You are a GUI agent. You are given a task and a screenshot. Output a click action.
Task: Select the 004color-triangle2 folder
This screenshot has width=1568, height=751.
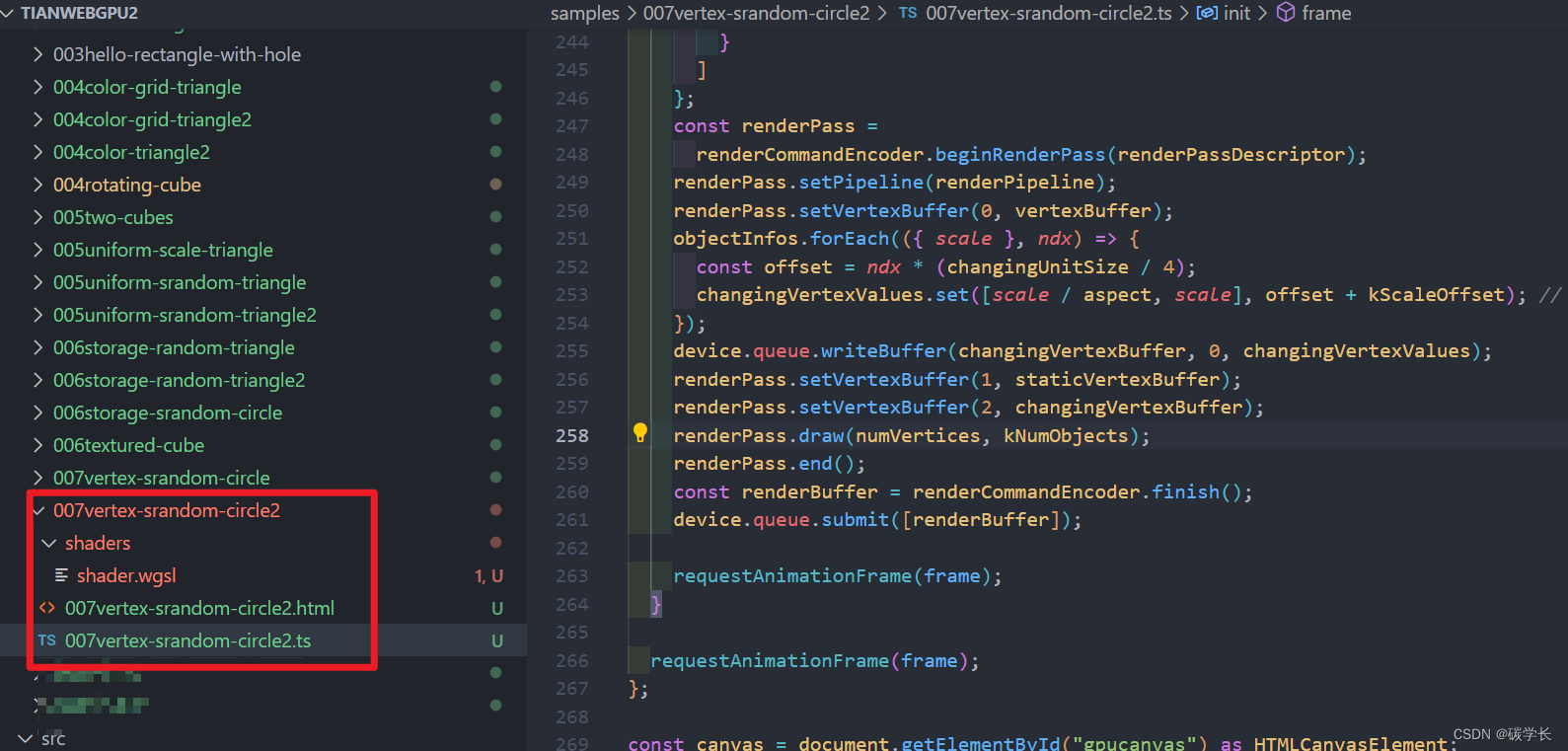tap(131, 152)
